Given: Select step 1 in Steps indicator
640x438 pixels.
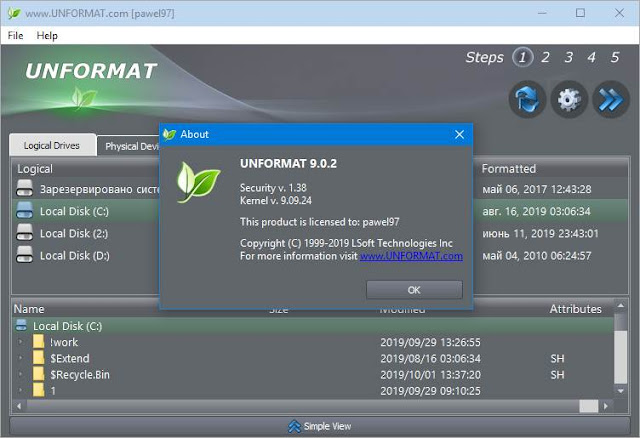Looking at the screenshot, I should coord(522,57).
